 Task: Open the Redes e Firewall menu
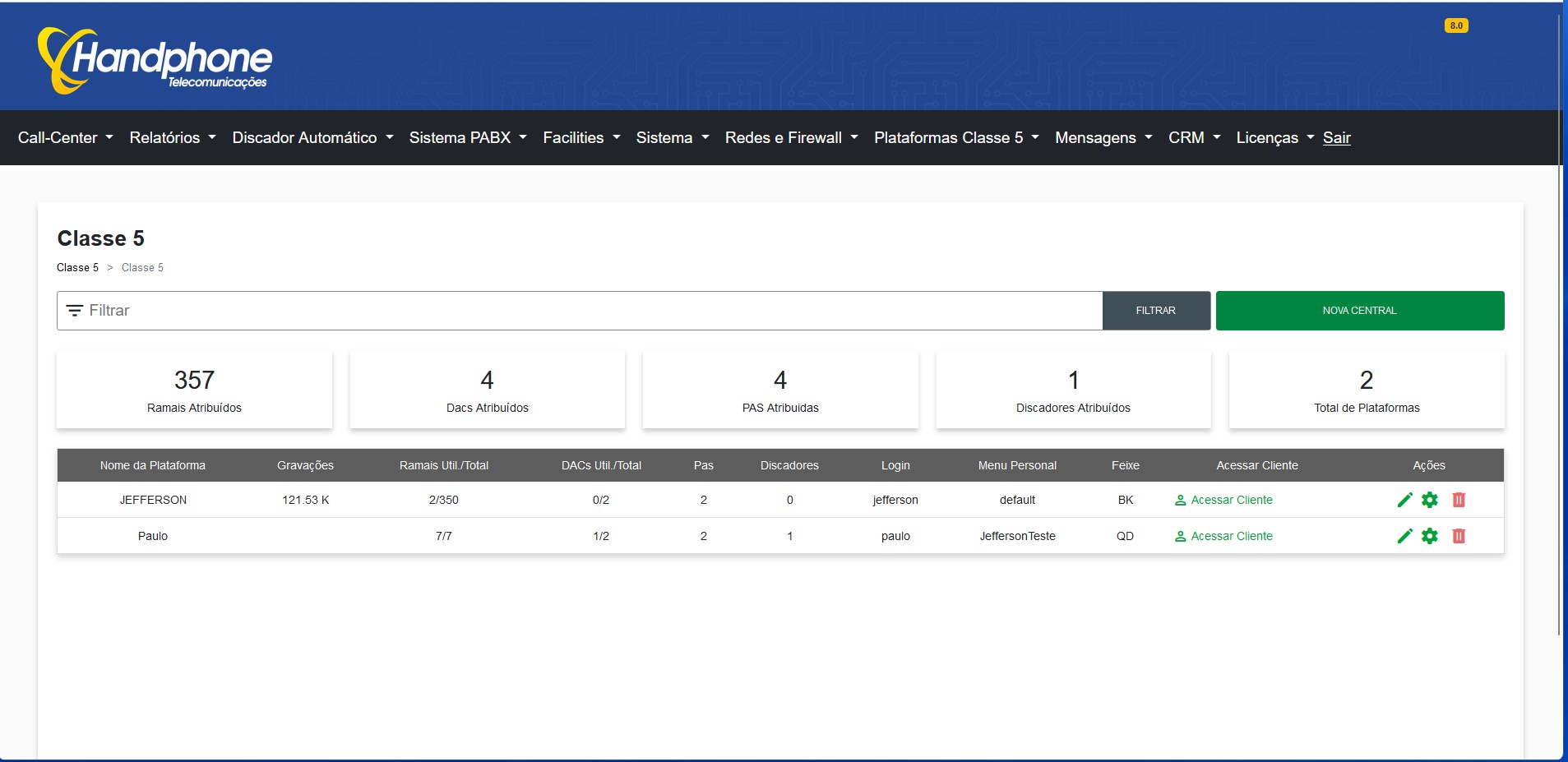(x=791, y=138)
